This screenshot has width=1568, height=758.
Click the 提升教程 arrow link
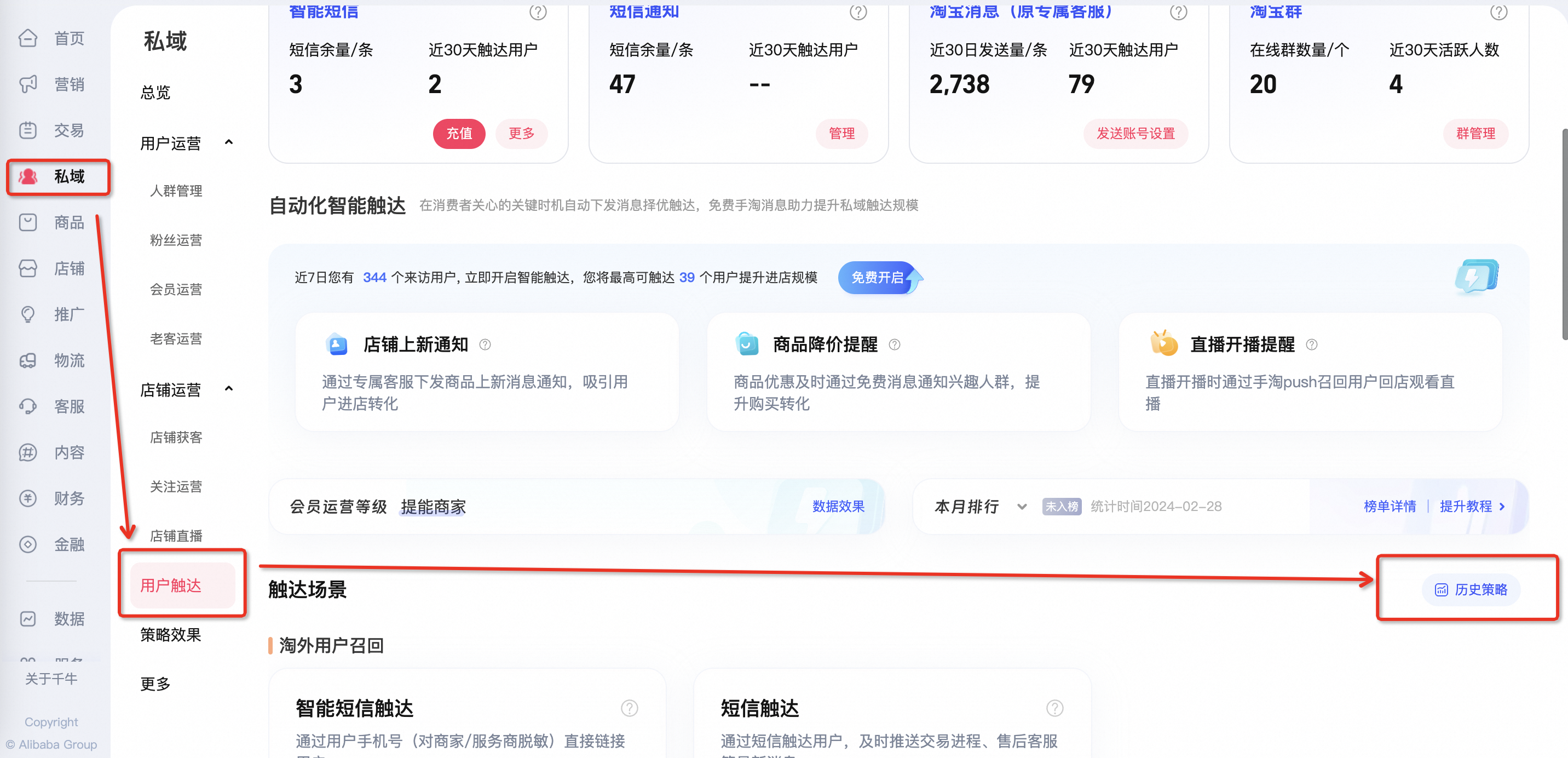tap(1472, 507)
